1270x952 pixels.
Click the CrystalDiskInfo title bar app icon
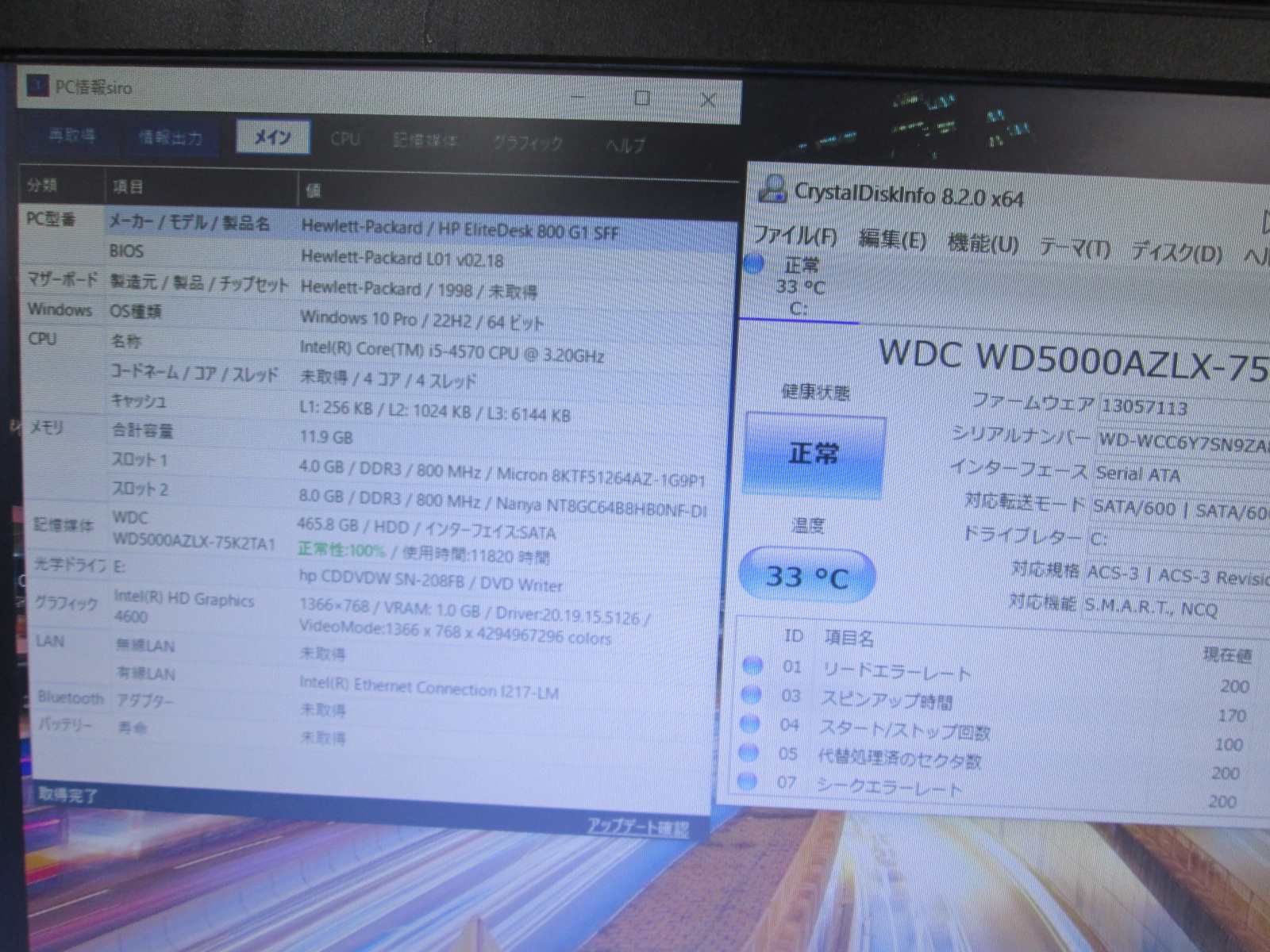772,188
